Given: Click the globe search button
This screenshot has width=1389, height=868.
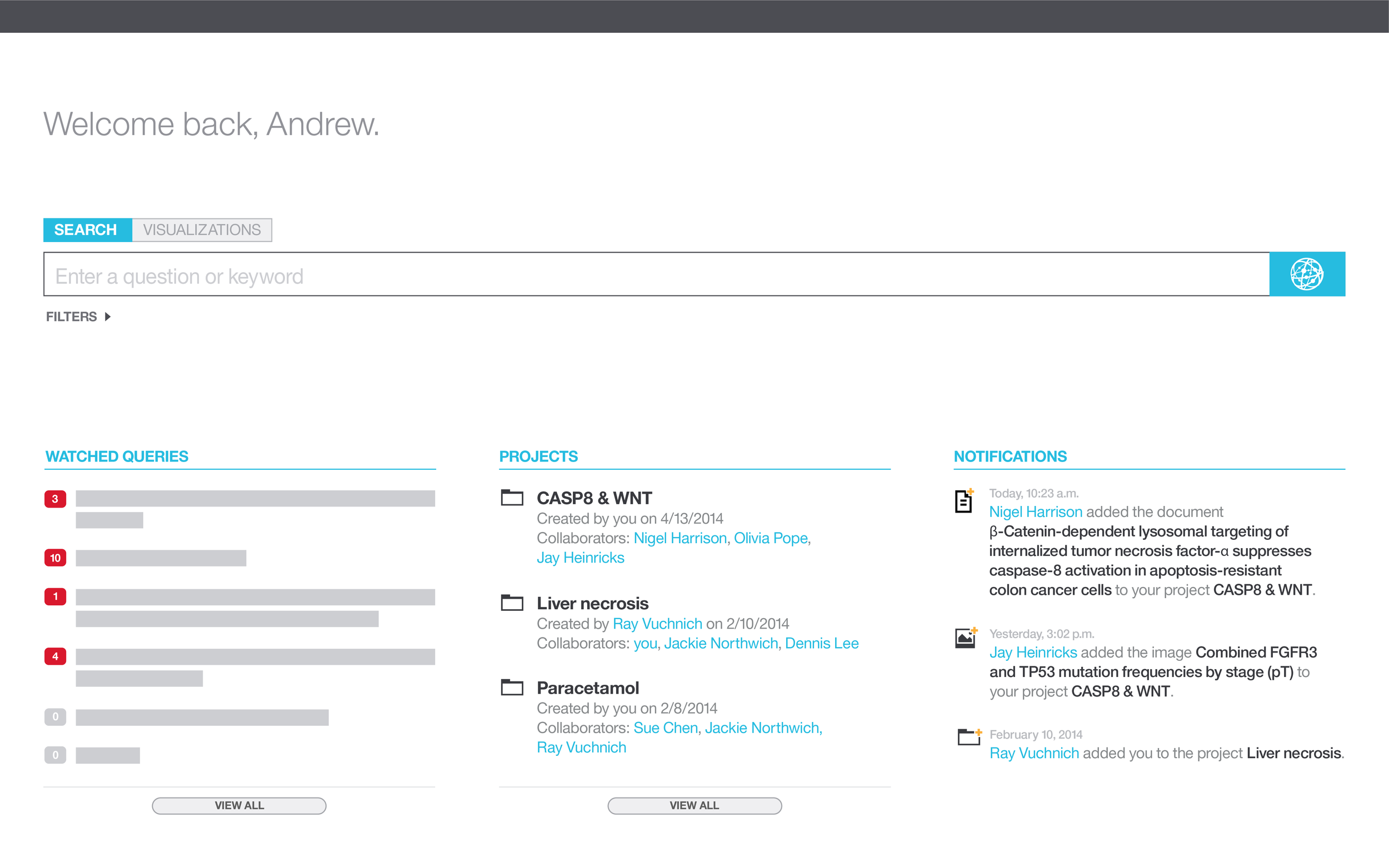Looking at the screenshot, I should [1306, 274].
